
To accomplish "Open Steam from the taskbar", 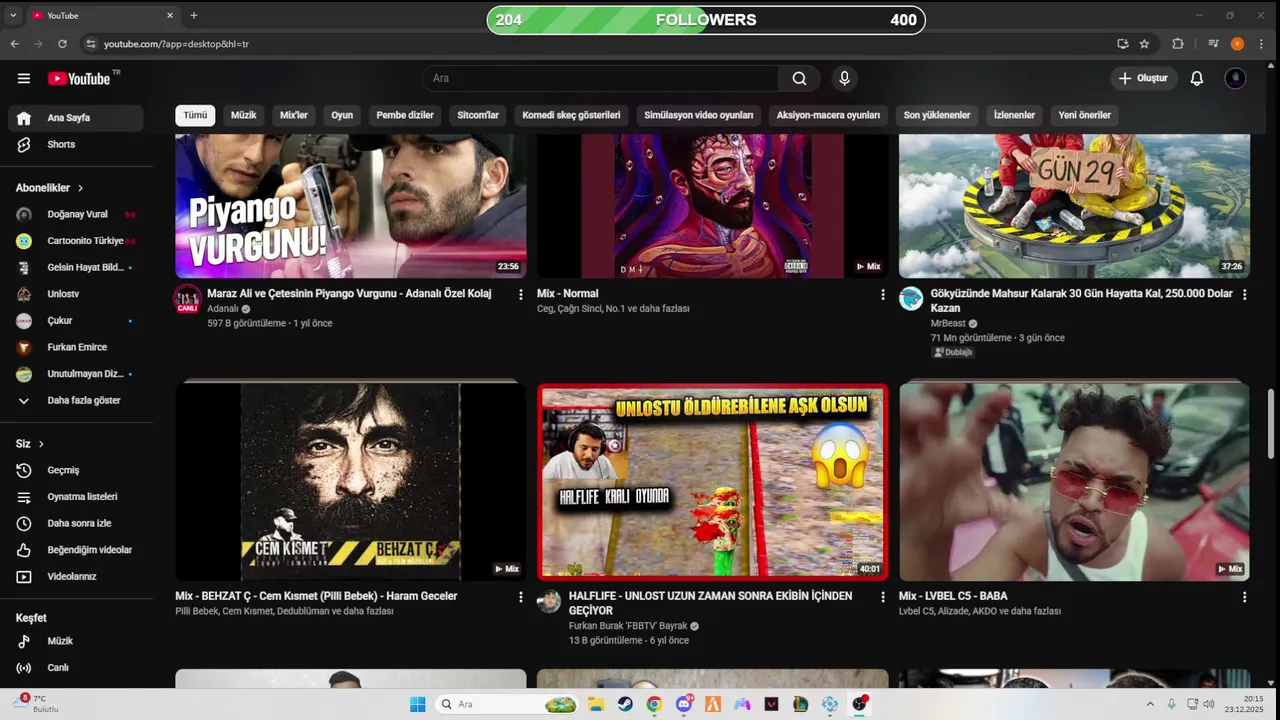I will pyautogui.click(x=625, y=704).
